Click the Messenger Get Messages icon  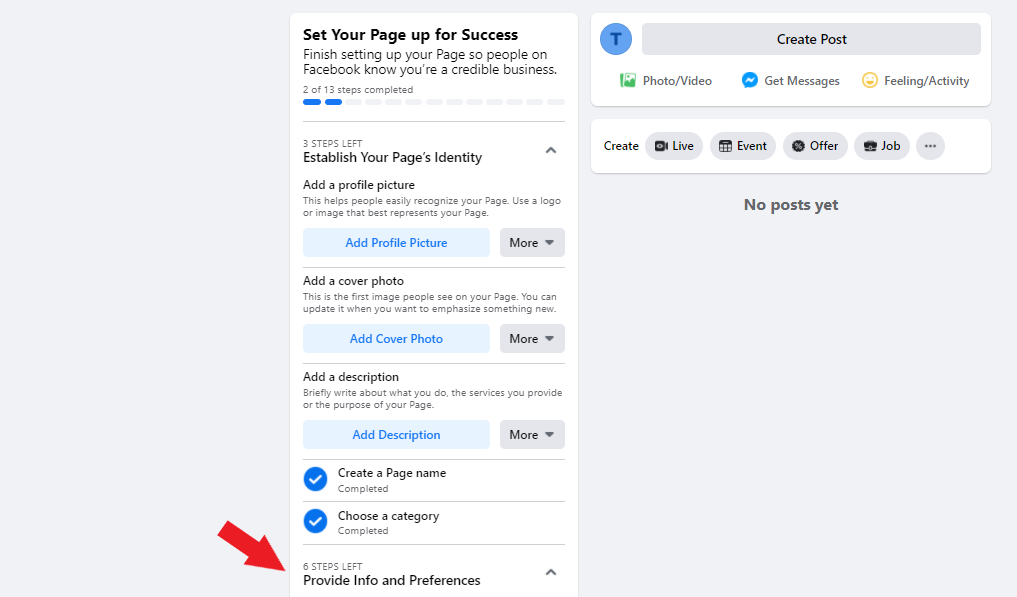750,80
